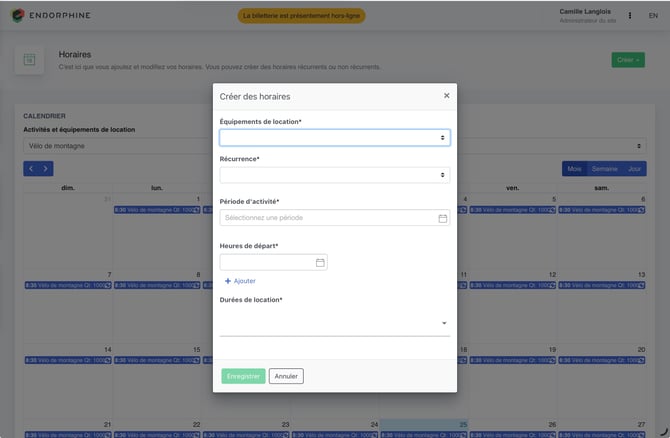The image size is (670, 438).
Task: Switch calendar to Mois view
Action: pos(574,169)
